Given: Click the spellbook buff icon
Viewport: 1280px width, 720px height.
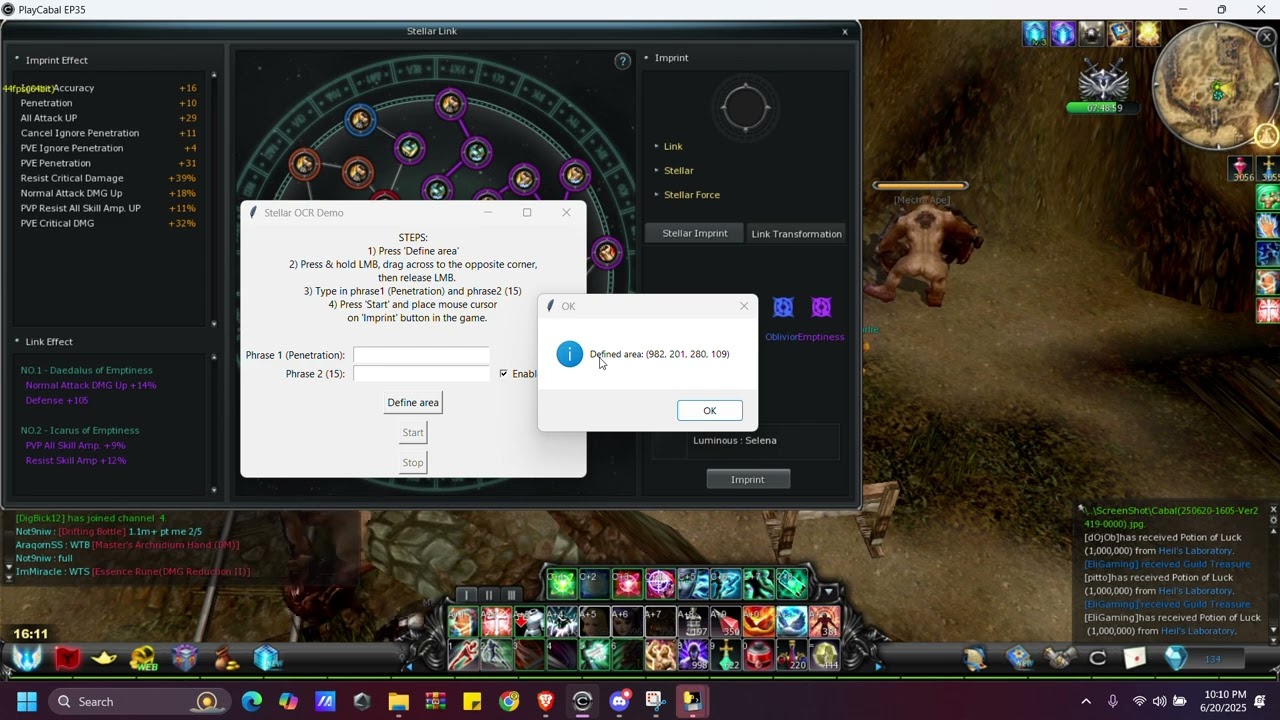Looking at the screenshot, I should (x=1120, y=34).
